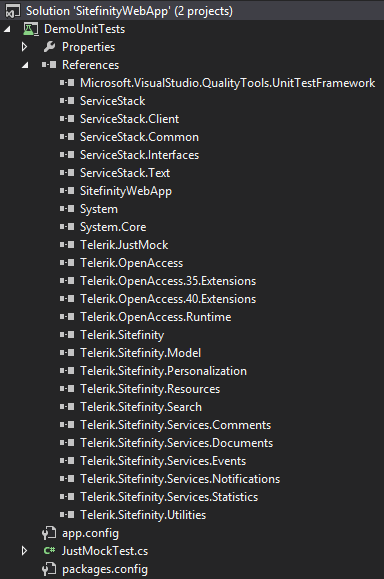Open the app.config file
Image resolution: width=384 pixels, height=579 pixels.
coord(90,534)
